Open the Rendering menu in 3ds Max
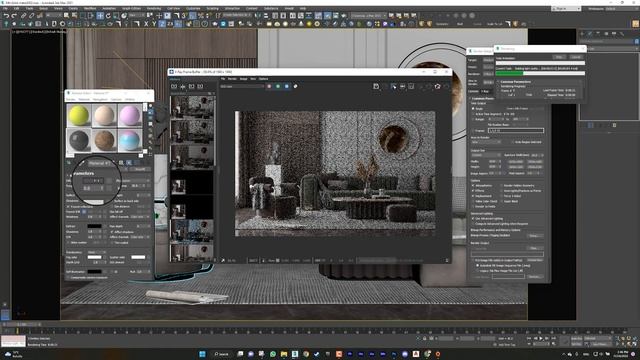The height and width of the screenshot is (360, 640). 153,8
